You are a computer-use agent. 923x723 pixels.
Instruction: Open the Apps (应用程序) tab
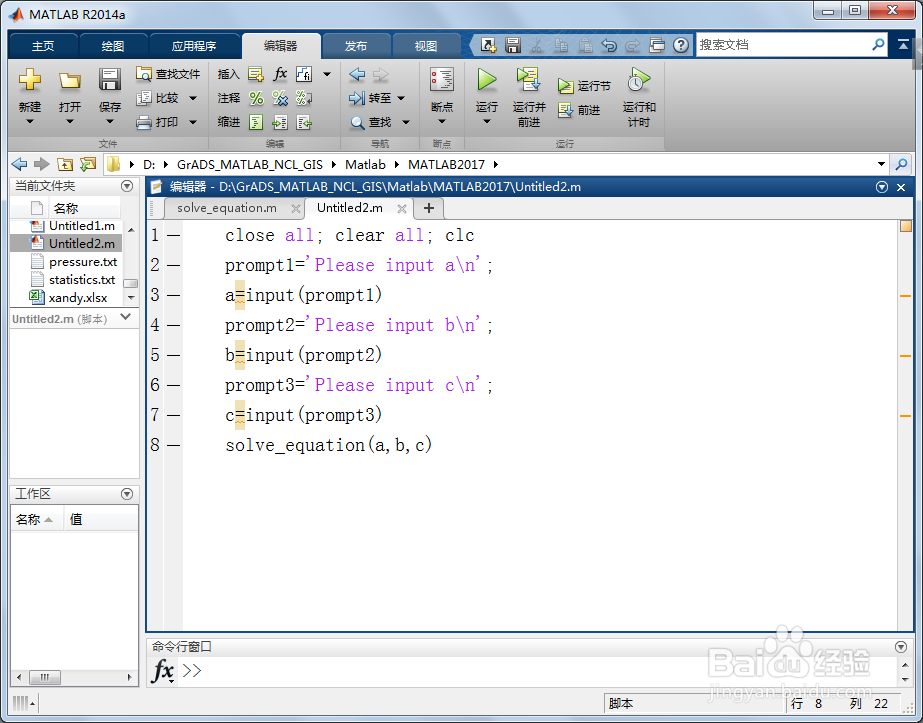tap(194, 46)
